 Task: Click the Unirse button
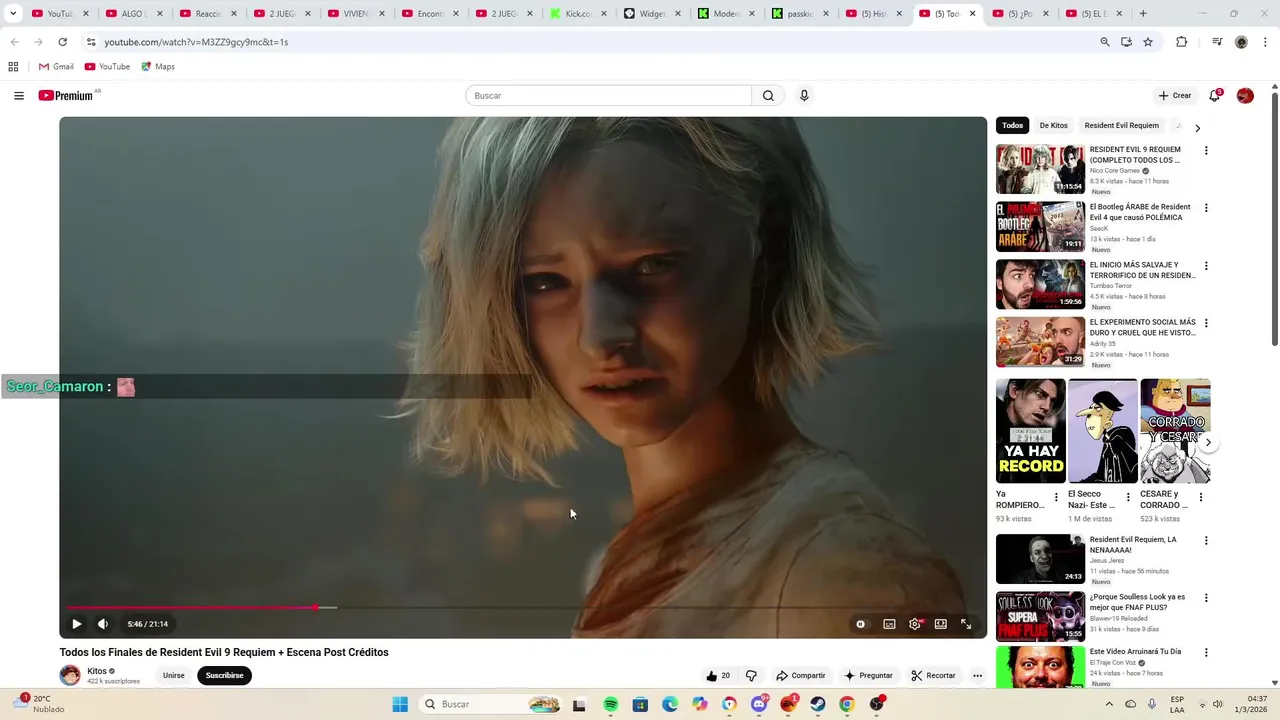click(x=174, y=676)
